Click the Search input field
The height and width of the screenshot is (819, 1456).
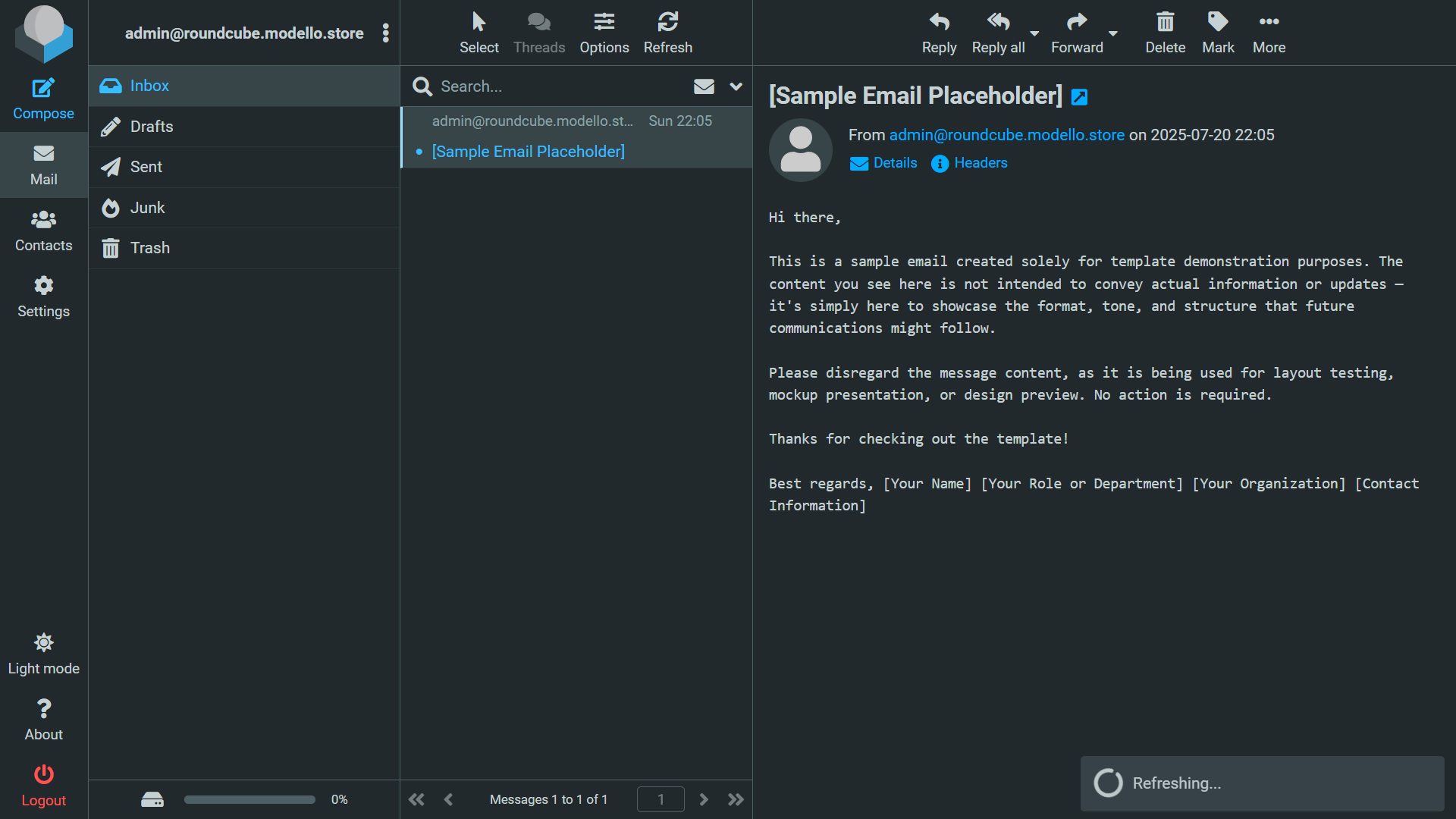pos(561,86)
